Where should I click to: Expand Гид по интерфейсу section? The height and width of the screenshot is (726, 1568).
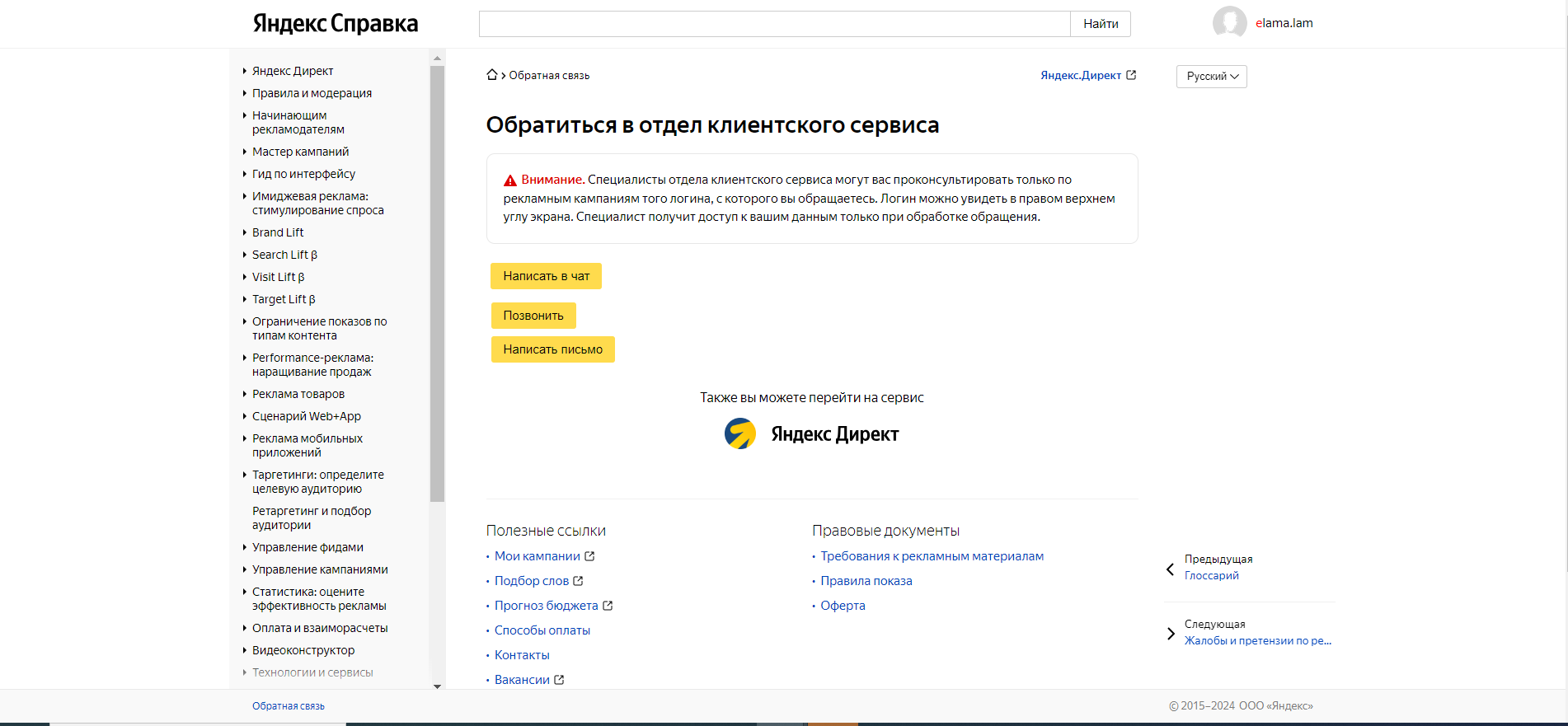245,174
